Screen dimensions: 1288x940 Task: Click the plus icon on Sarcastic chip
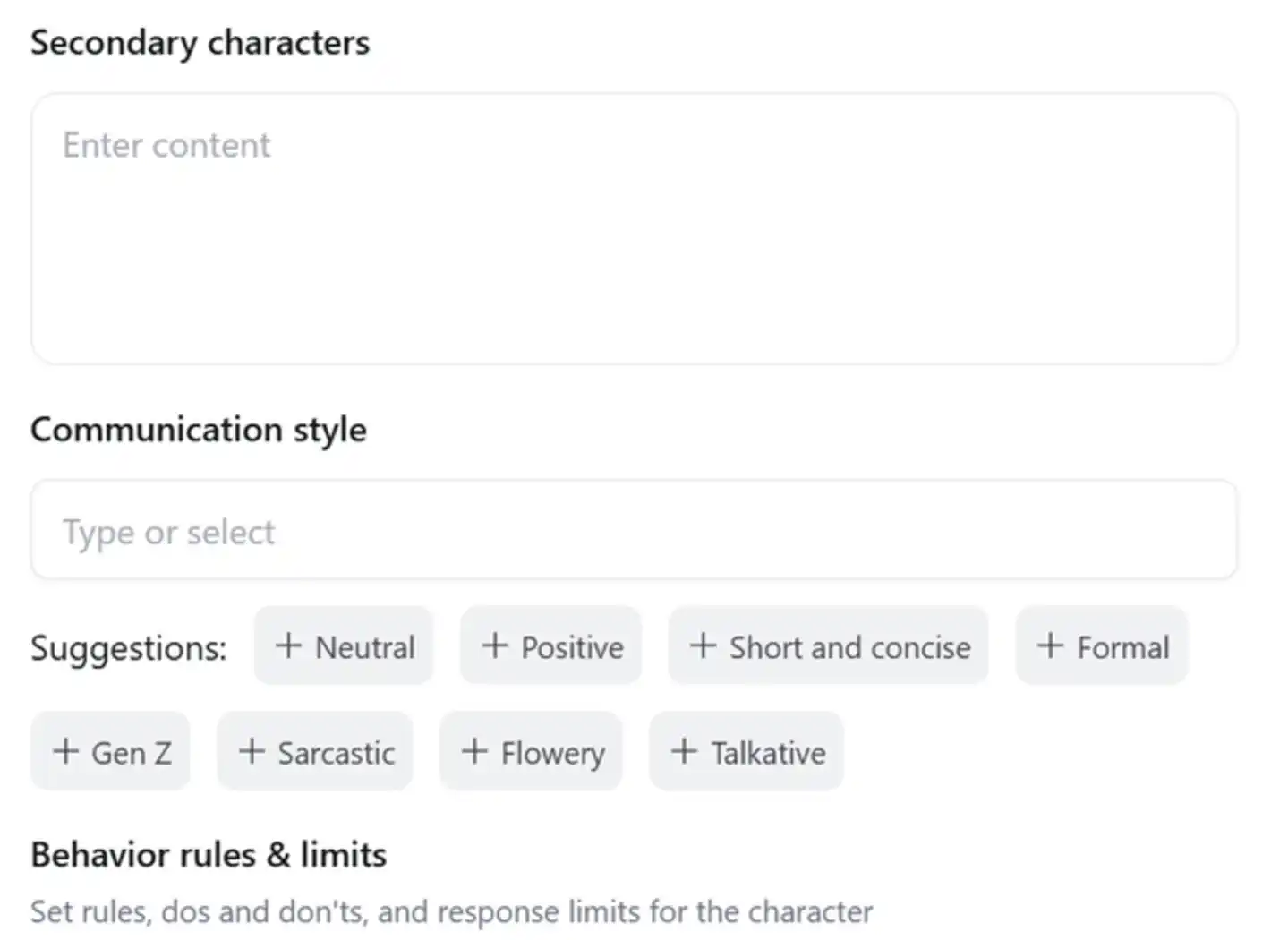(x=252, y=751)
